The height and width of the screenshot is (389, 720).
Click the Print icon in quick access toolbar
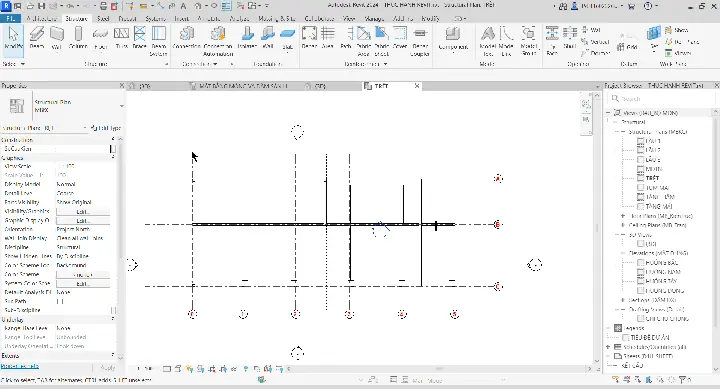(x=103, y=6)
